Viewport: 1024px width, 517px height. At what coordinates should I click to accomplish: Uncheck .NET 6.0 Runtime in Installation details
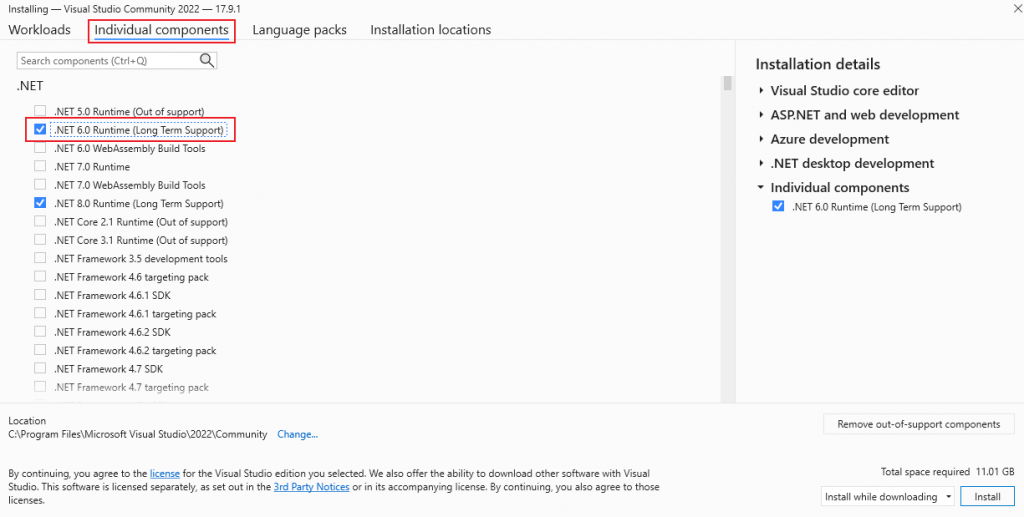(778, 206)
